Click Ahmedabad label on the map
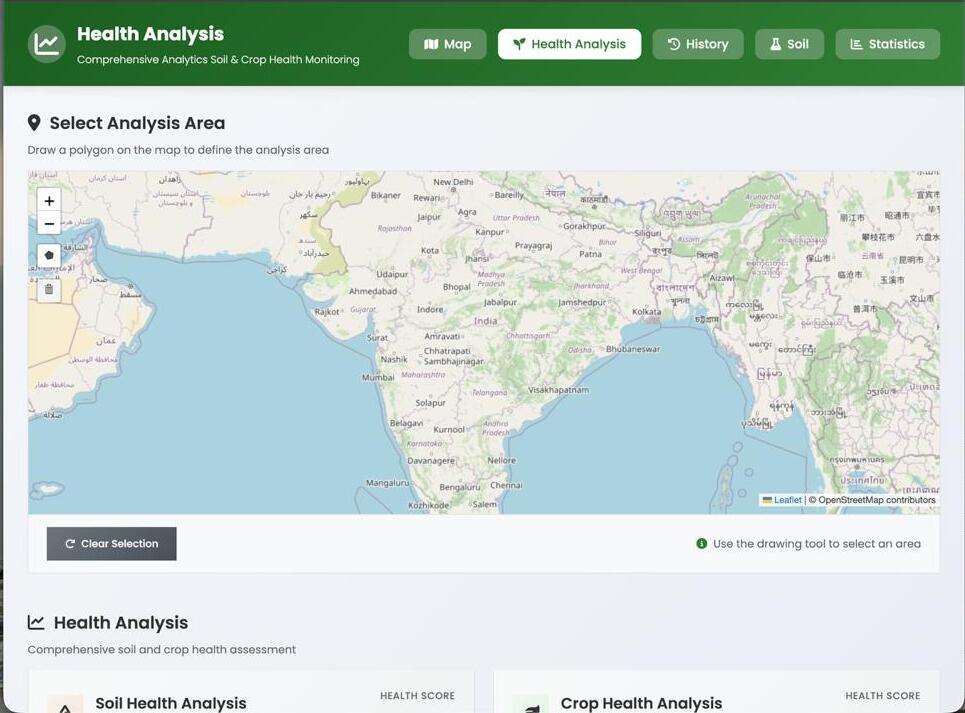Image resolution: width=965 pixels, height=713 pixels. click(x=372, y=292)
